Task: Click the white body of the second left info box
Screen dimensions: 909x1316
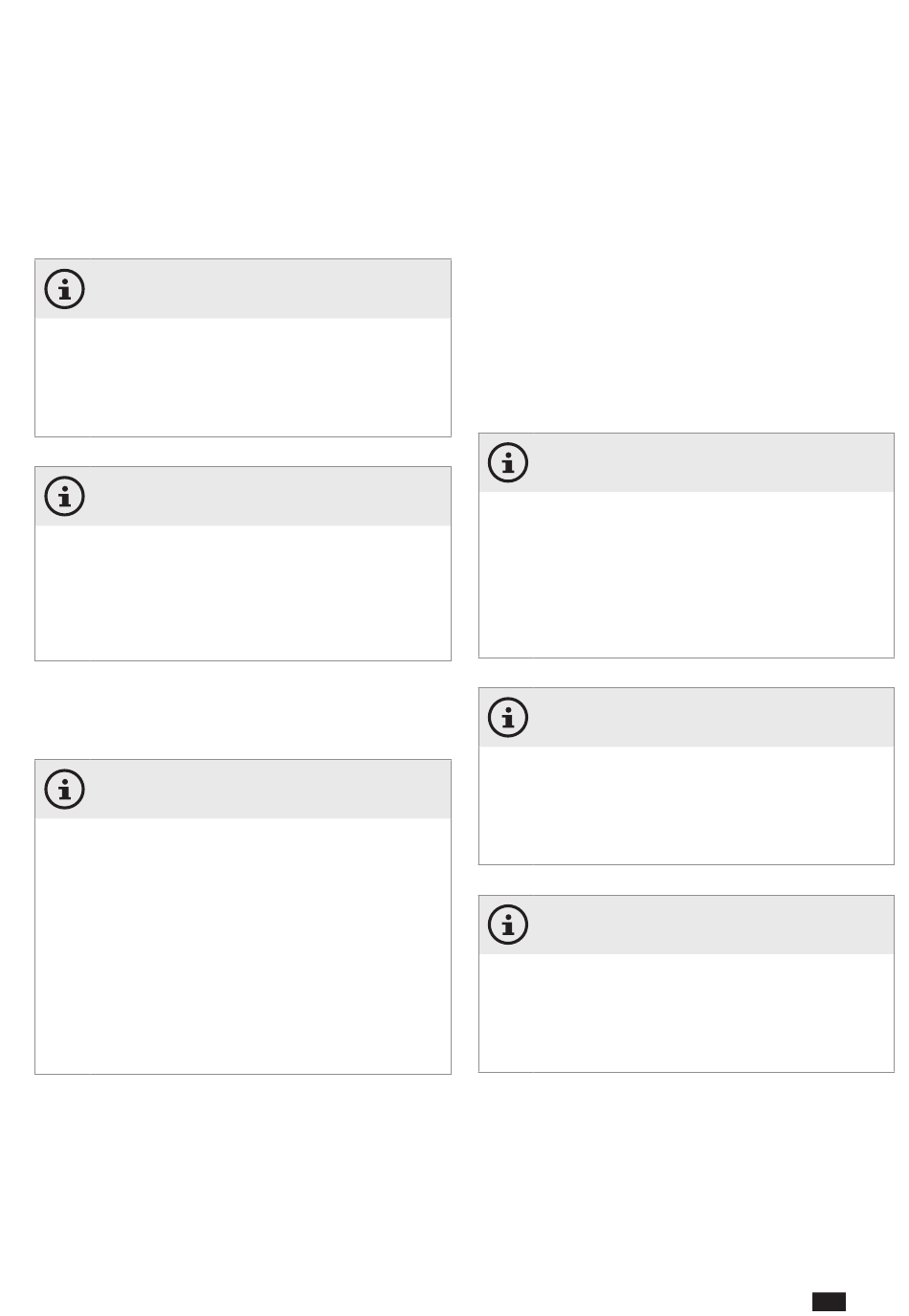Action: (x=243, y=592)
